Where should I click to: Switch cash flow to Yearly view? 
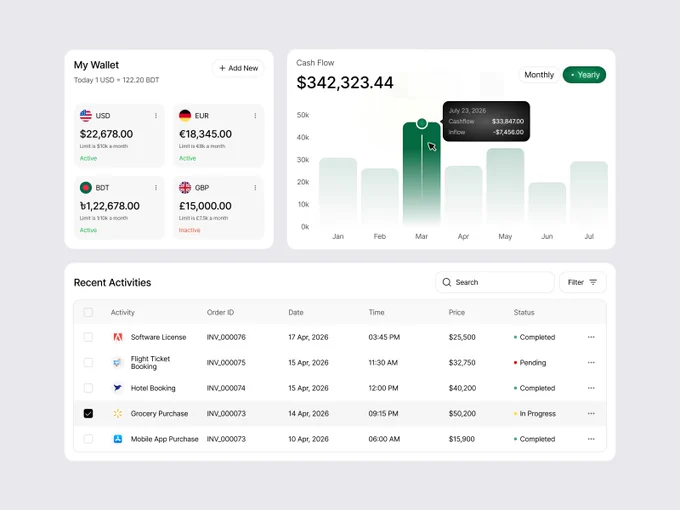pos(584,75)
